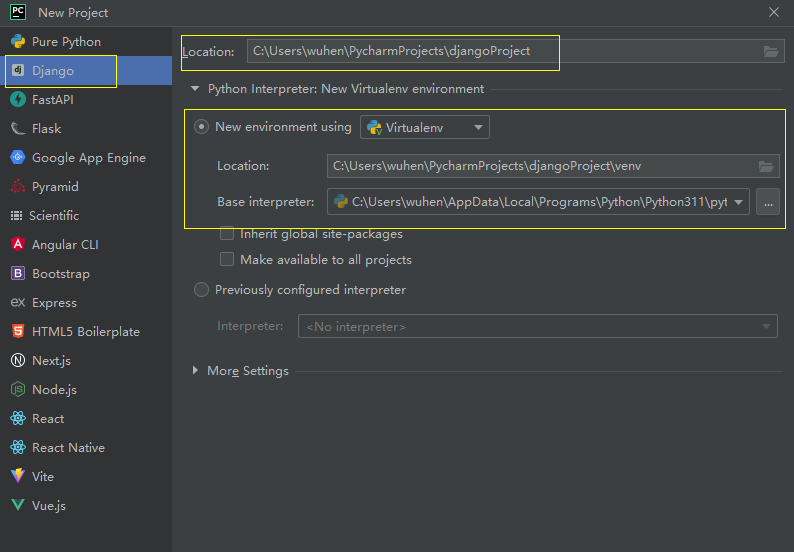Click the Vue.js project icon
794x552 pixels.
click(17, 506)
